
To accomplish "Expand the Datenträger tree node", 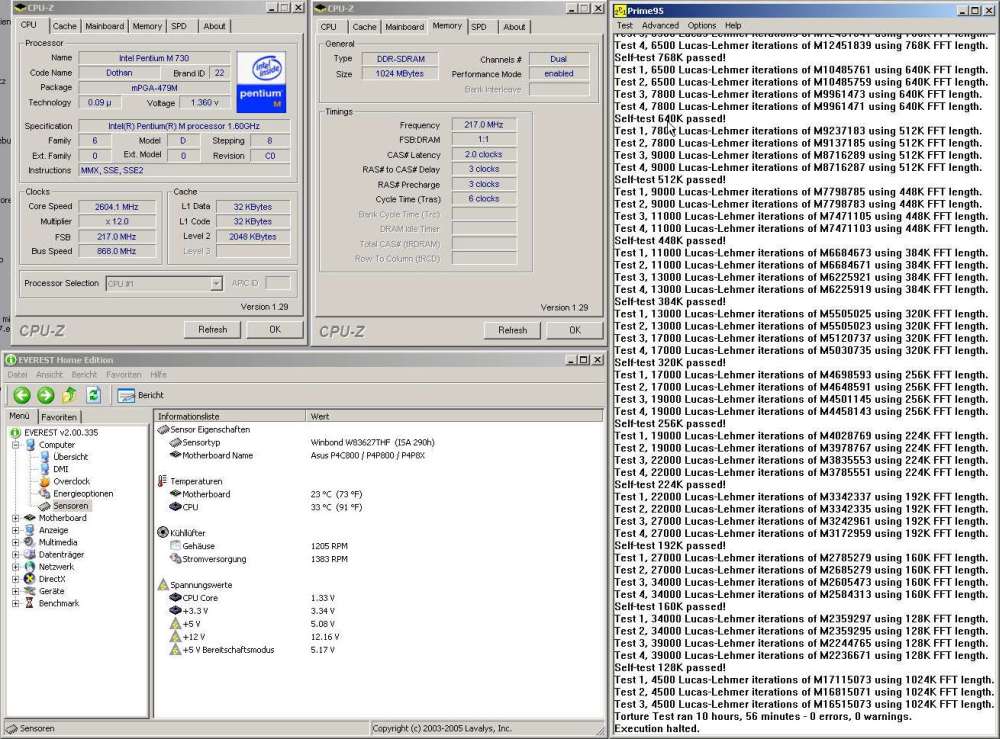I will click(15, 555).
